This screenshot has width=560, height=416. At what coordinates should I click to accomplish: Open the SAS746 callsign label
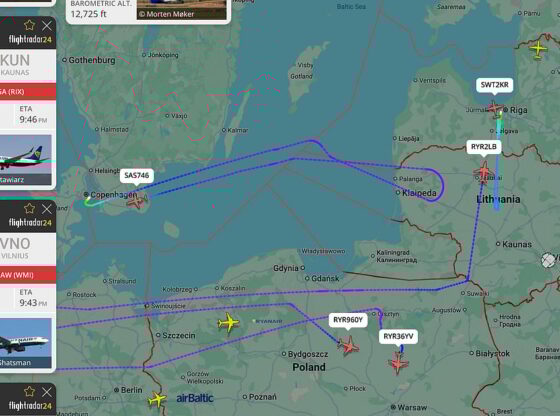tap(136, 175)
